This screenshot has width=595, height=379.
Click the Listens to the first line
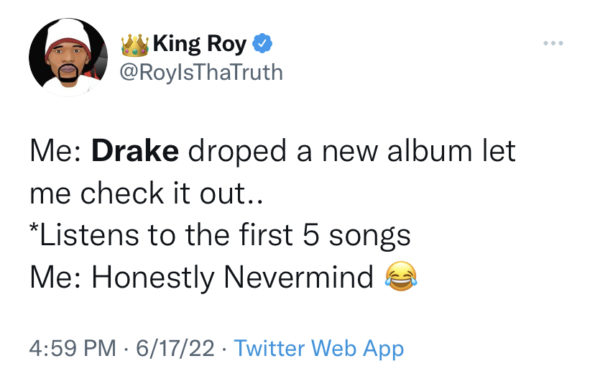coord(220,236)
